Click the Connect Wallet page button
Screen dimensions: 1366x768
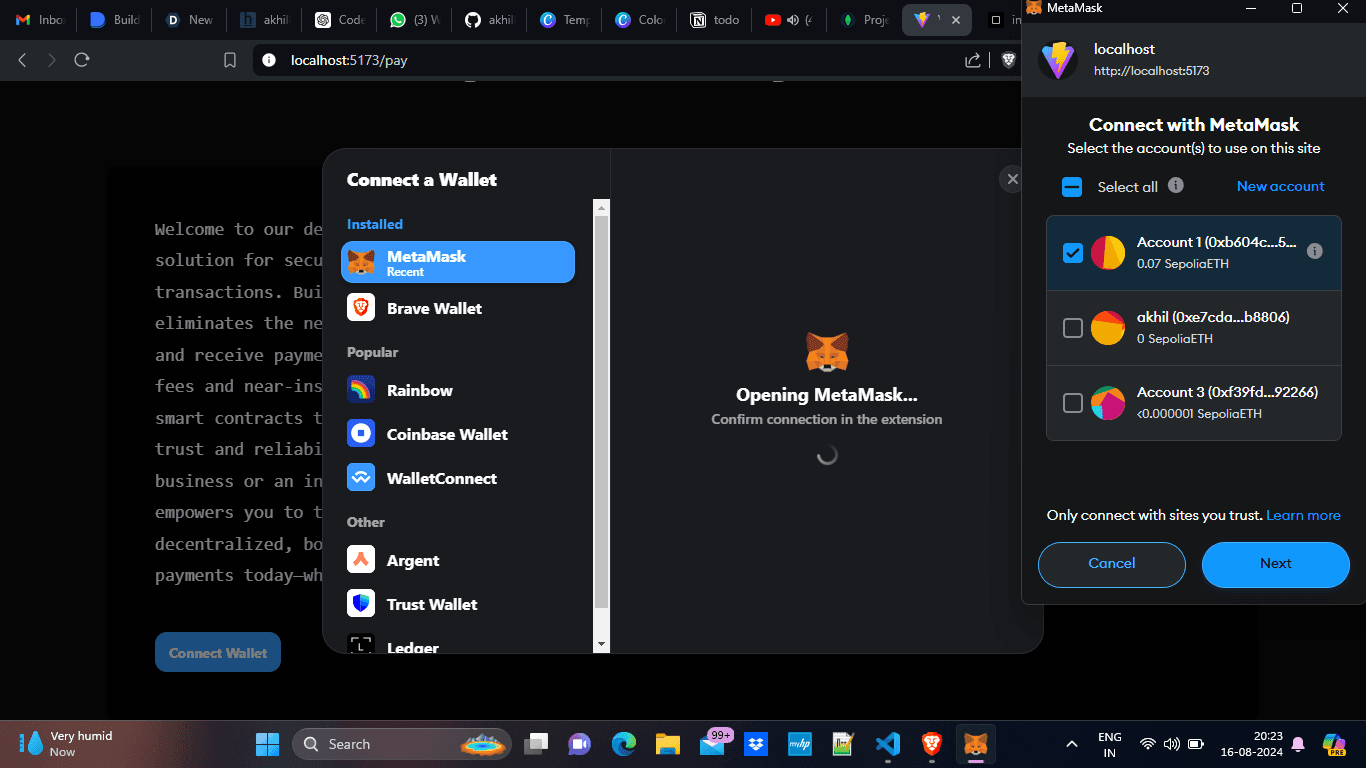(x=218, y=652)
